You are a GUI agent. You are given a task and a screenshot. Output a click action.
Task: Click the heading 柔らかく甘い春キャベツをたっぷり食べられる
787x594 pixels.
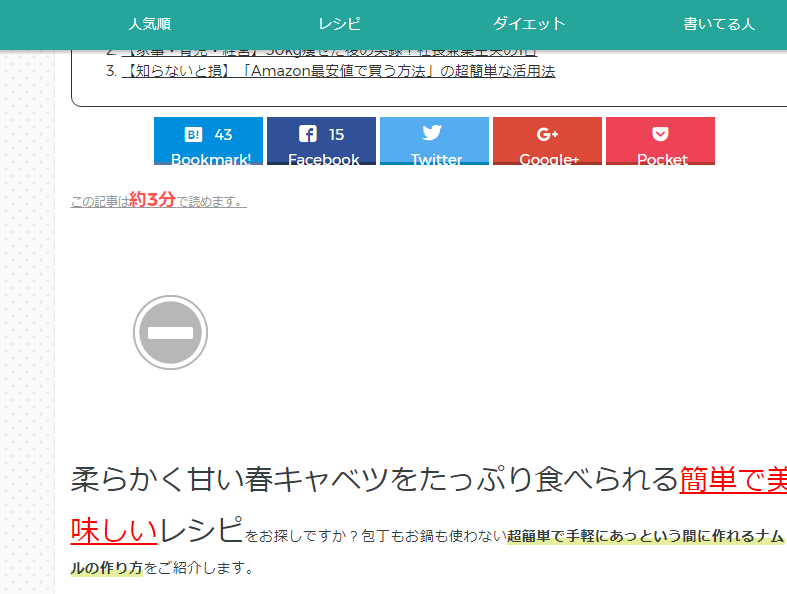[x=374, y=480]
